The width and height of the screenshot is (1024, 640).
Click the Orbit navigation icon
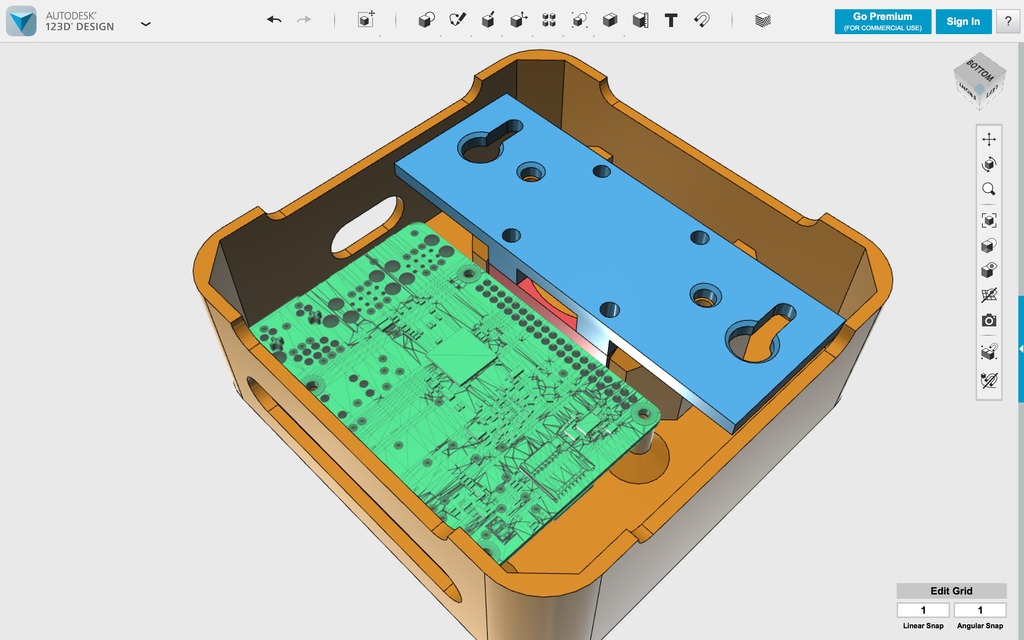[x=988, y=163]
